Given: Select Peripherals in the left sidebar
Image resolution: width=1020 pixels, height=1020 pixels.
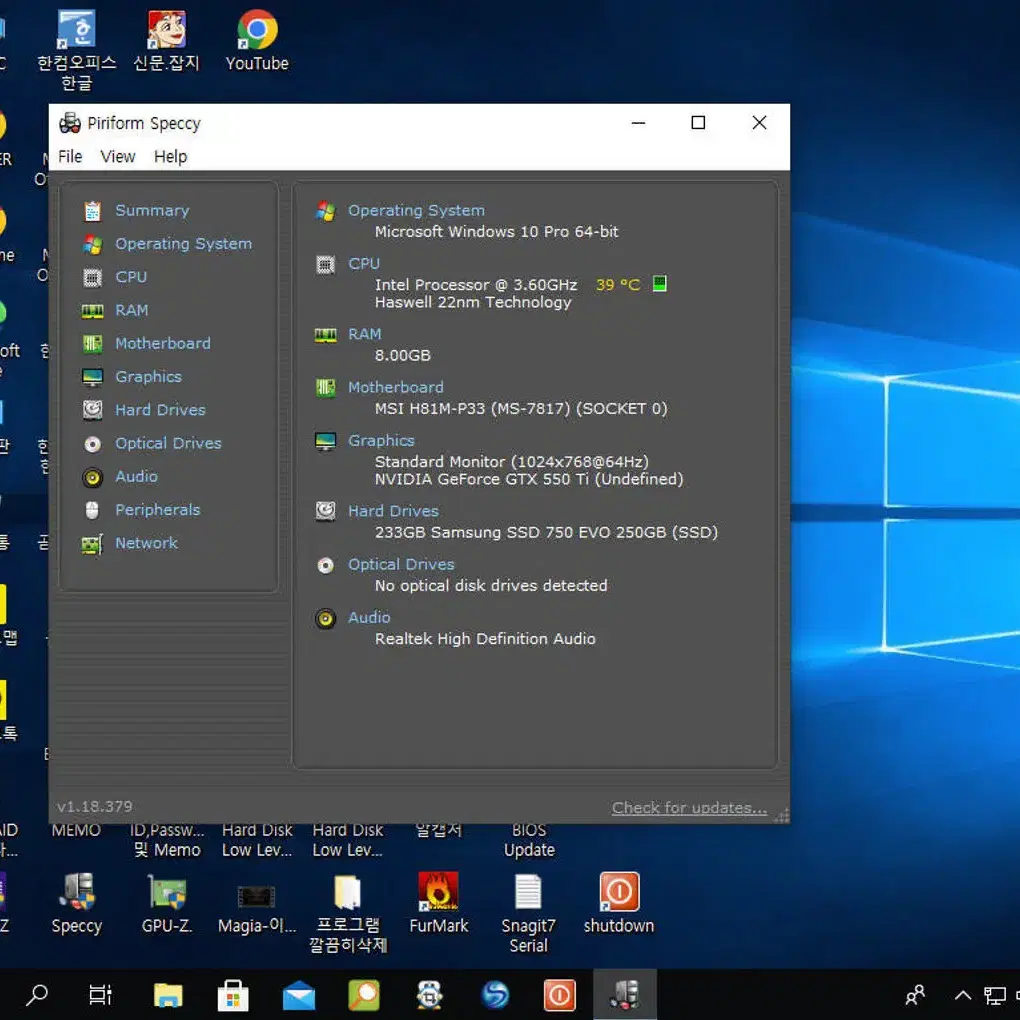Looking at the screenshot, I should [x=157, y=510].
